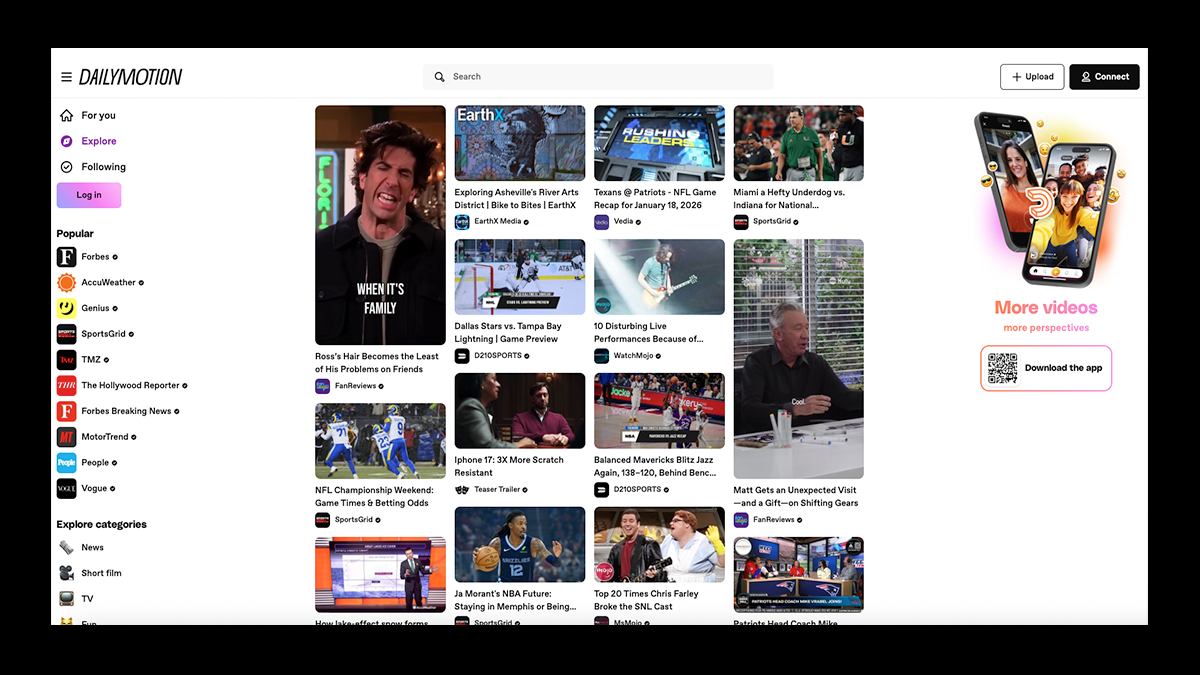Click into the Search field
The image size is (1200, 675).
(598, 77)
